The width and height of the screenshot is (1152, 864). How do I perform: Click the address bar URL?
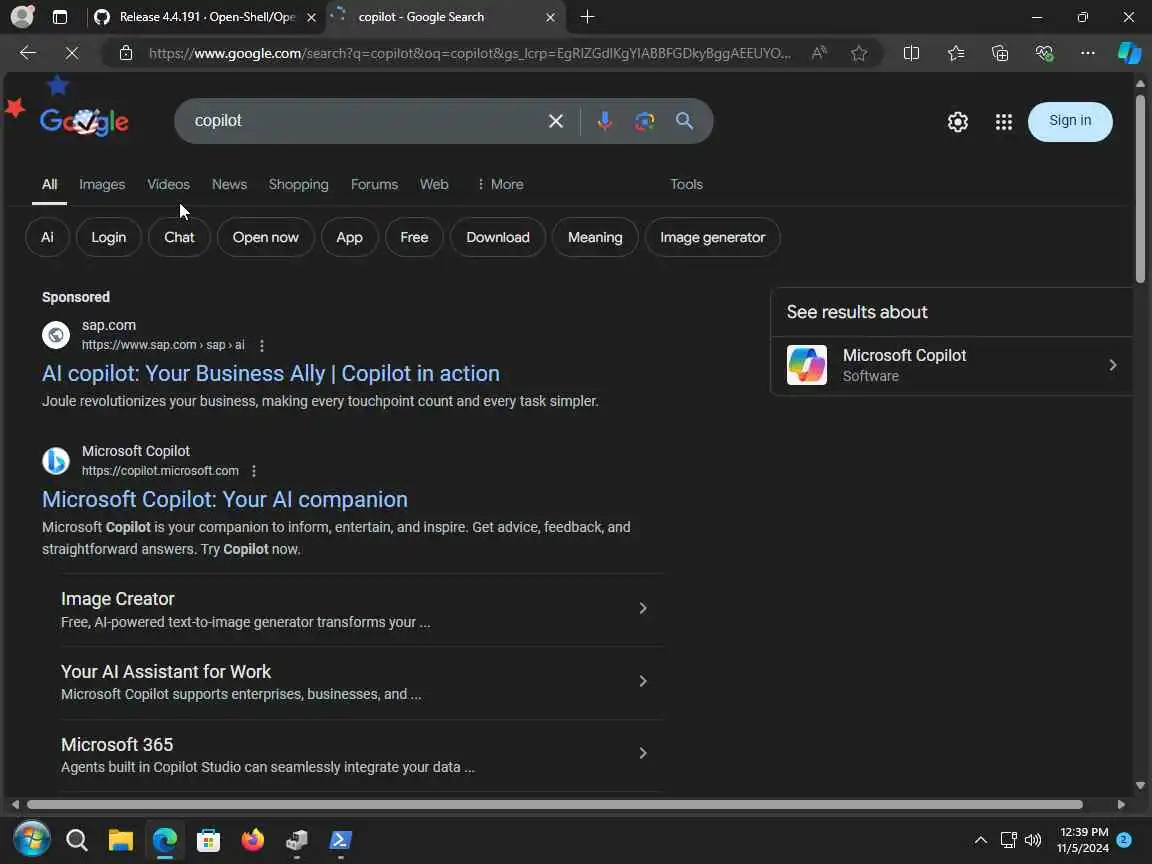click(470, 53)
